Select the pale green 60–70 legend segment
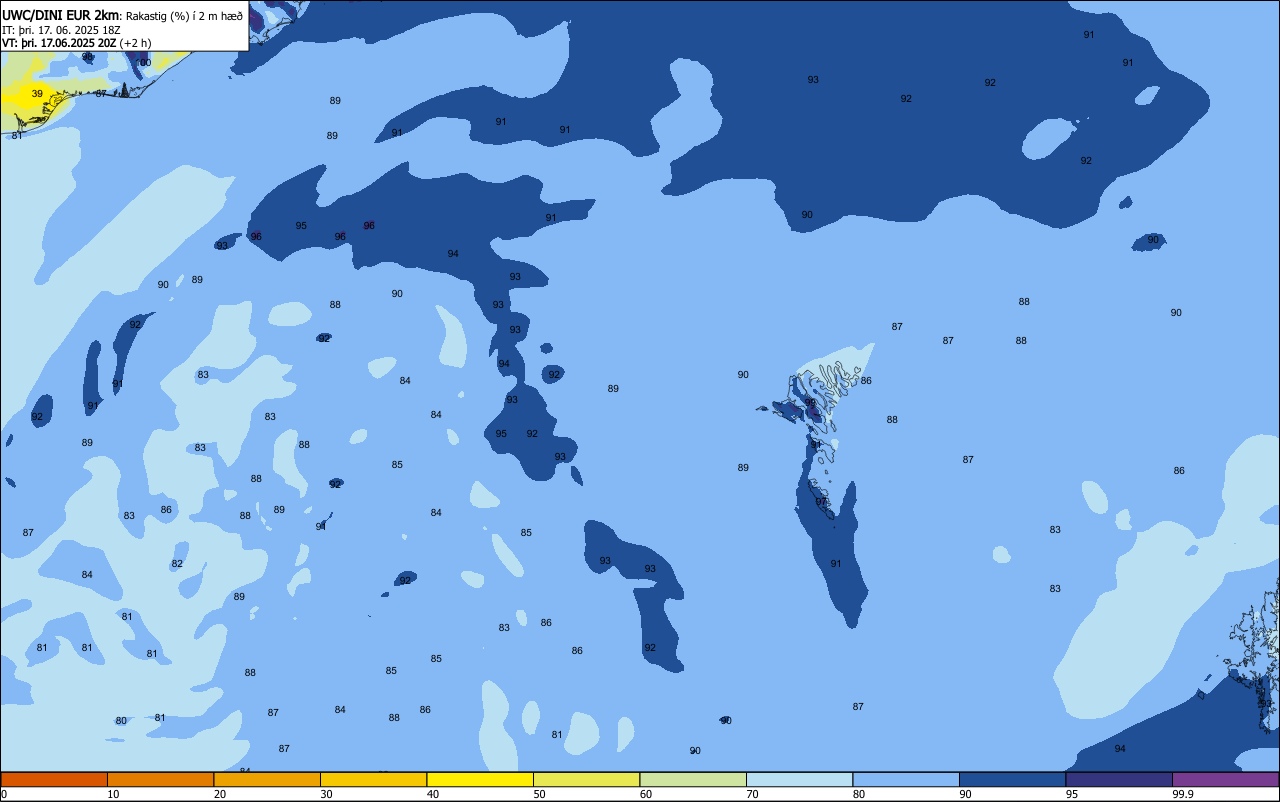 point(693,779)
